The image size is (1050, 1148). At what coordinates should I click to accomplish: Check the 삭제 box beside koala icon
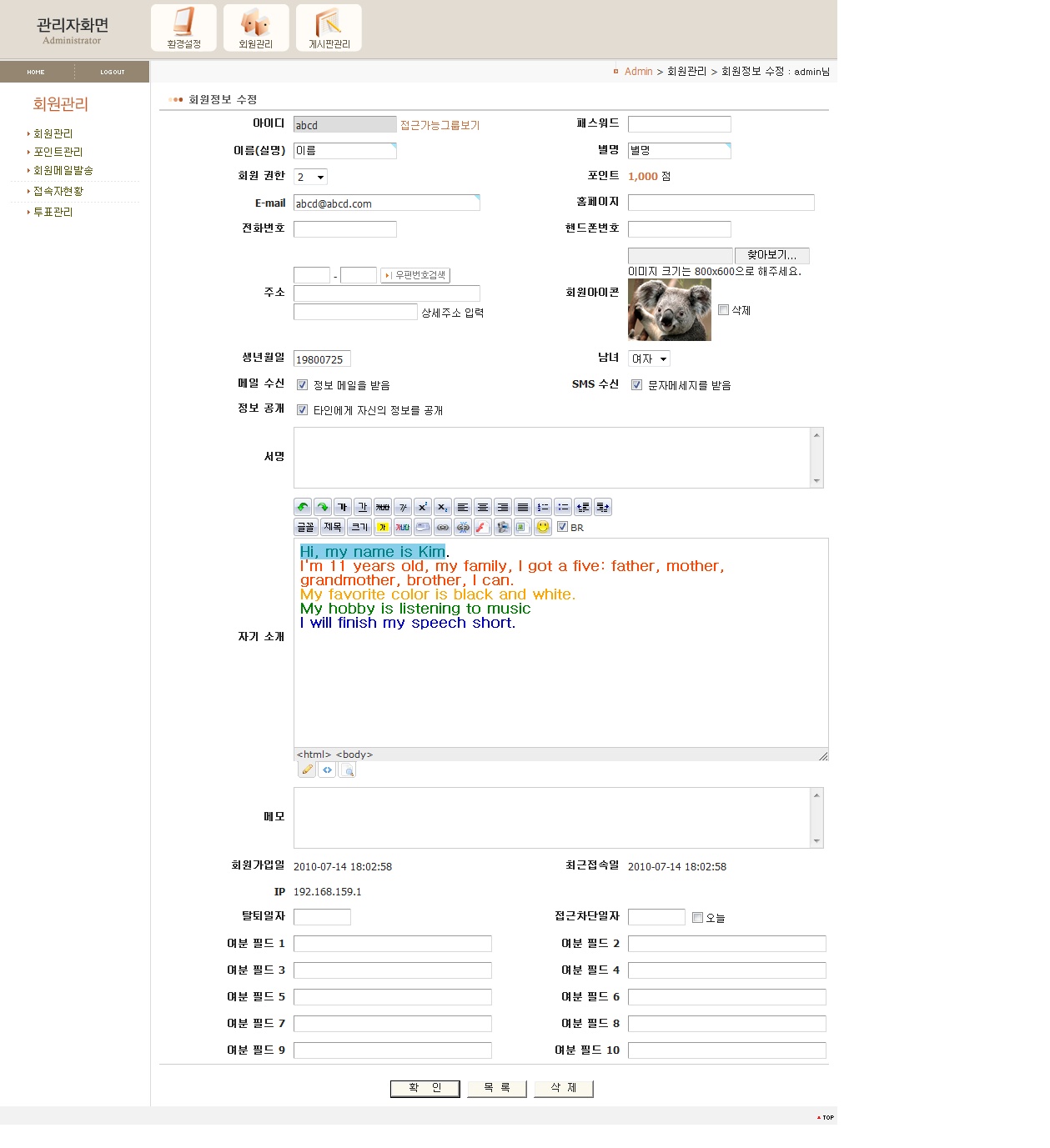coord(724,310)
